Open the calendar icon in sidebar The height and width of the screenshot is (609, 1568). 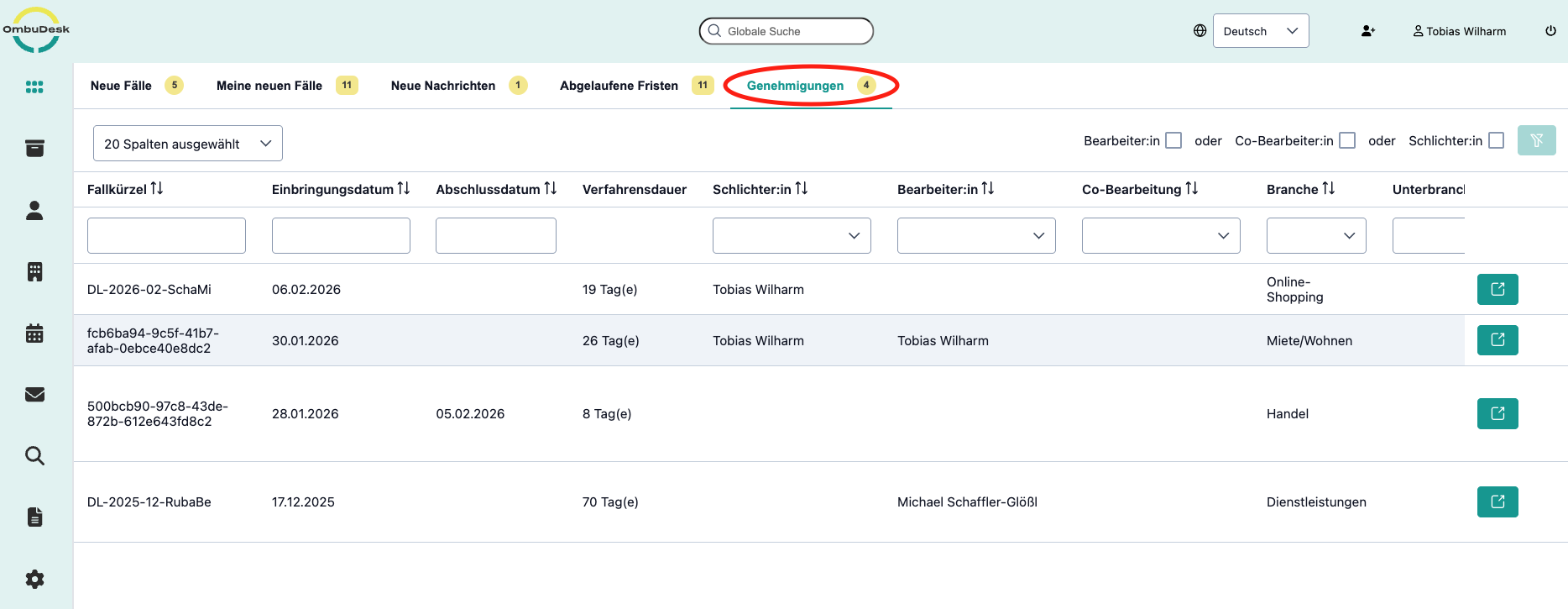(x=34, y=333)
